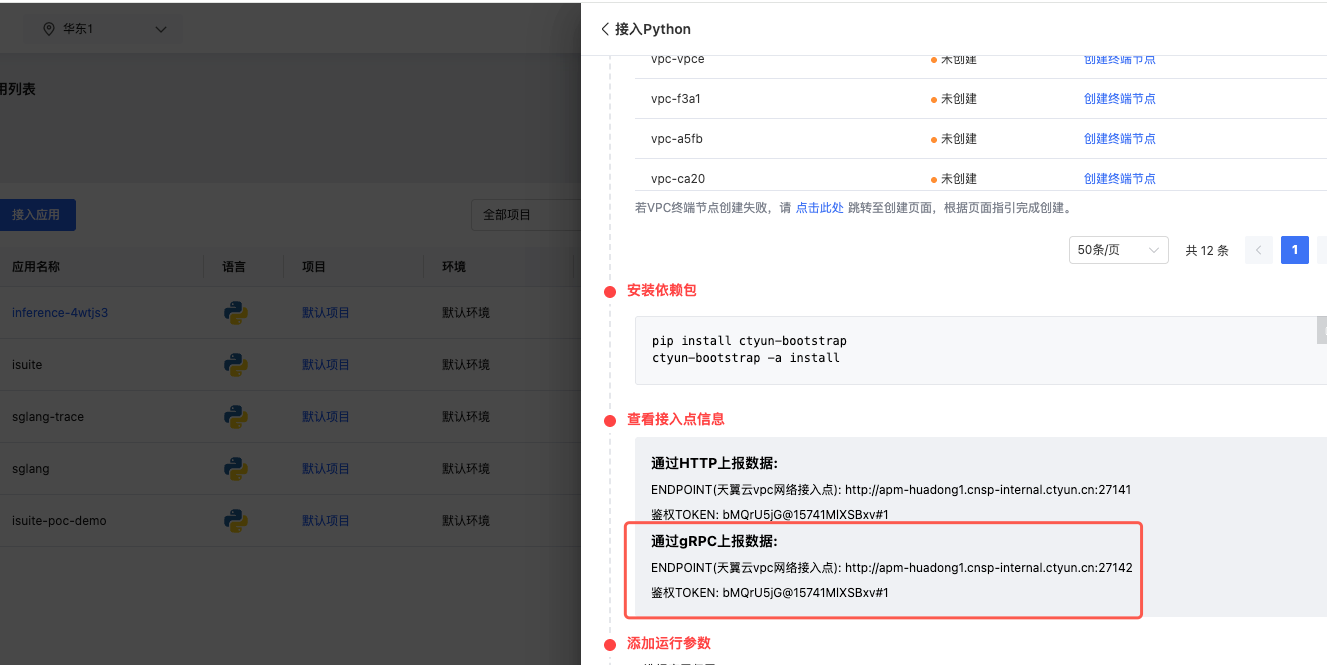Click the pip install ctyun-bootstrap command line
Screen dimensions: 1327x665
tap(749, 341)
